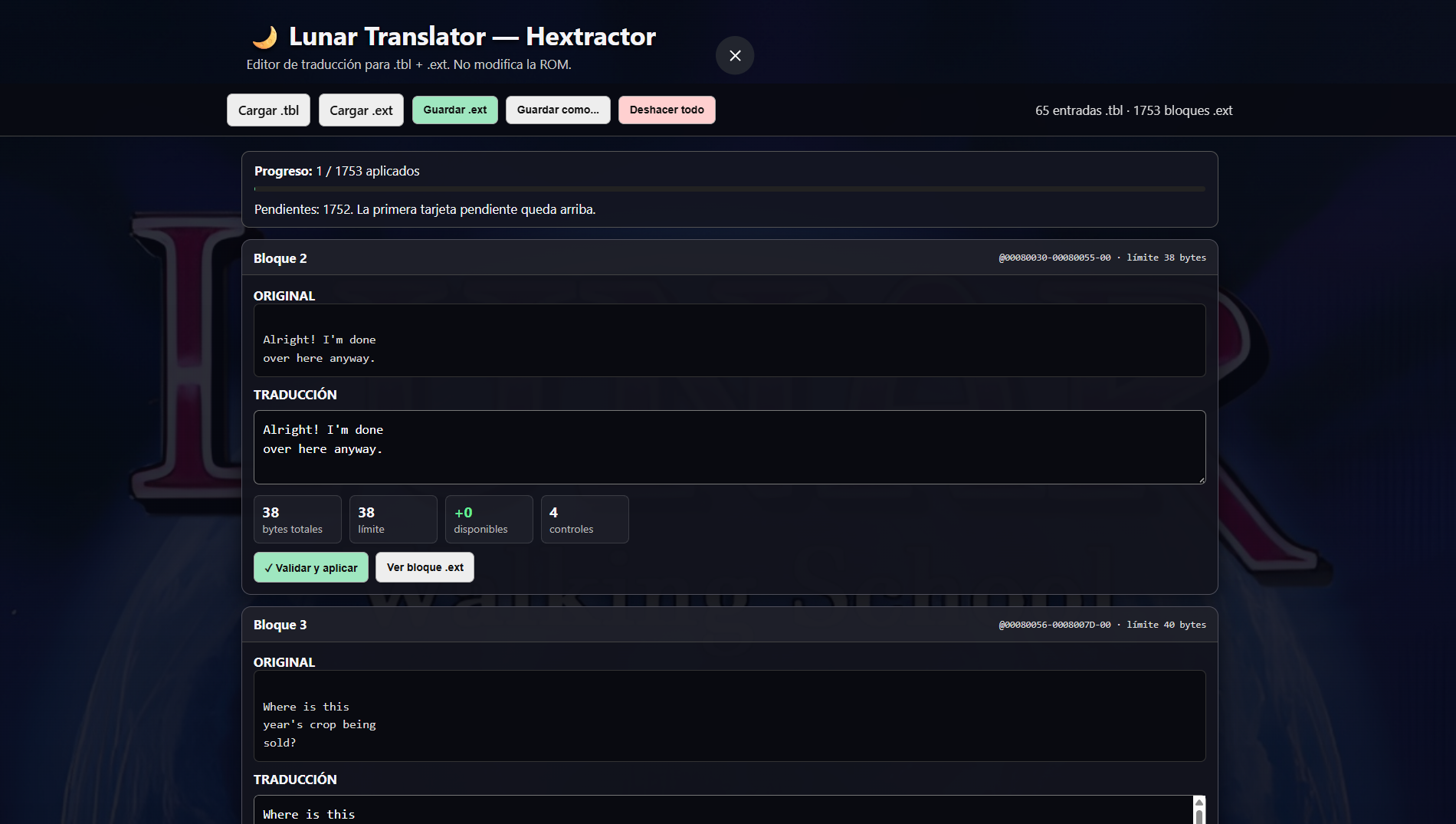The height and width of the screenshot is (824, 1456).
Task: Close overlay with the X button
Action: pos(735,55)
